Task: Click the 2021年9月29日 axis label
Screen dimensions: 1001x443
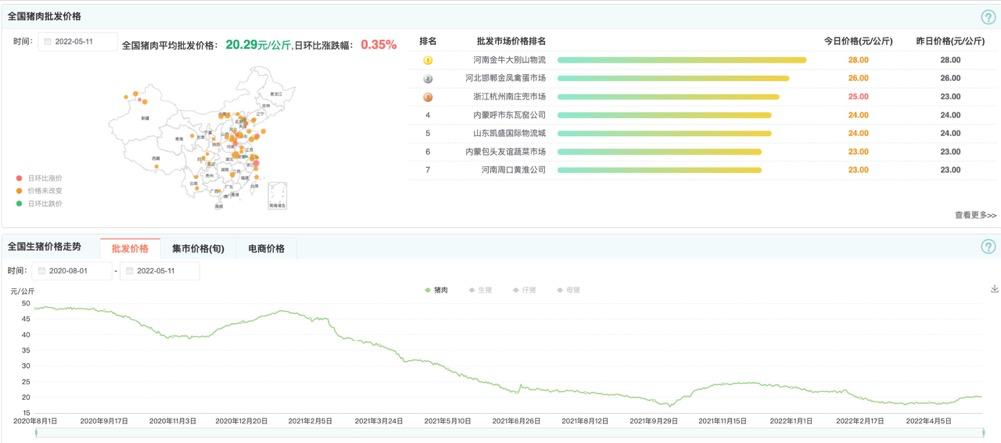Action: [x=652, y=421]
